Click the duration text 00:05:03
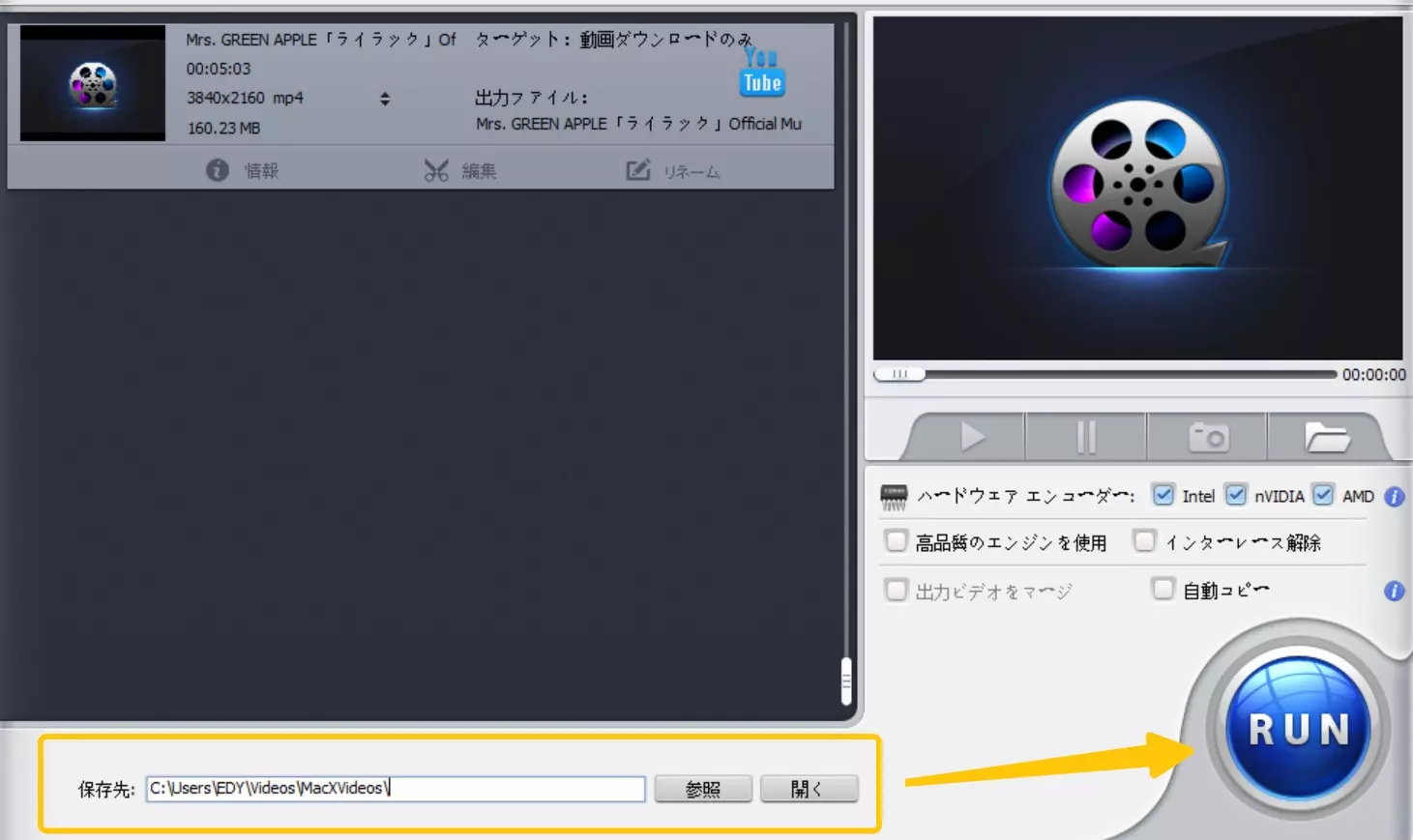 pyautogui.click(x=219, y=69)
